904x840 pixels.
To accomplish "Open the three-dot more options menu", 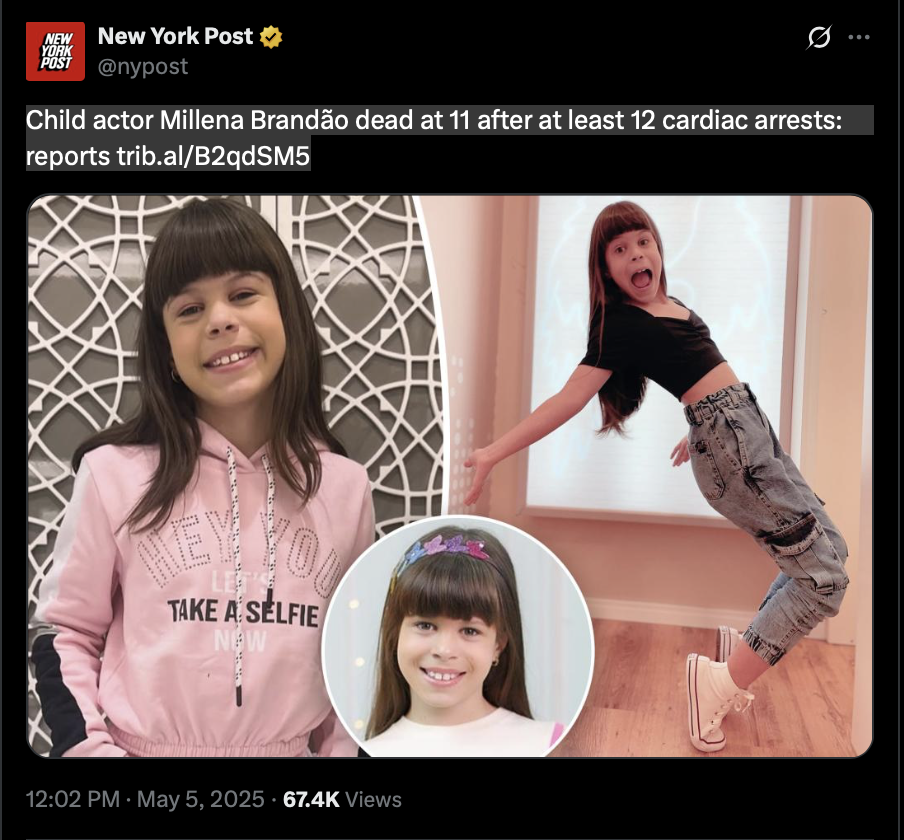I will (x=859, y=37).
